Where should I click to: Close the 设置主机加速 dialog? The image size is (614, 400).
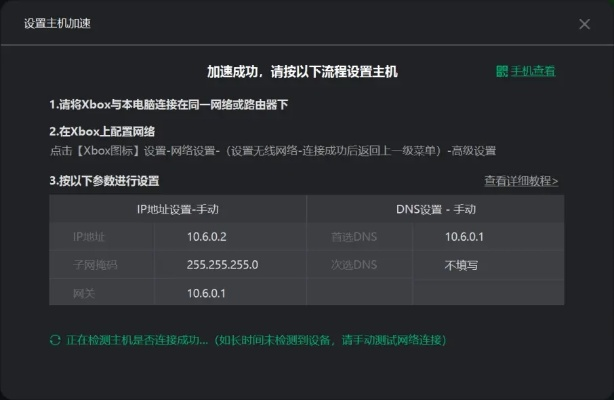(584, 24)
